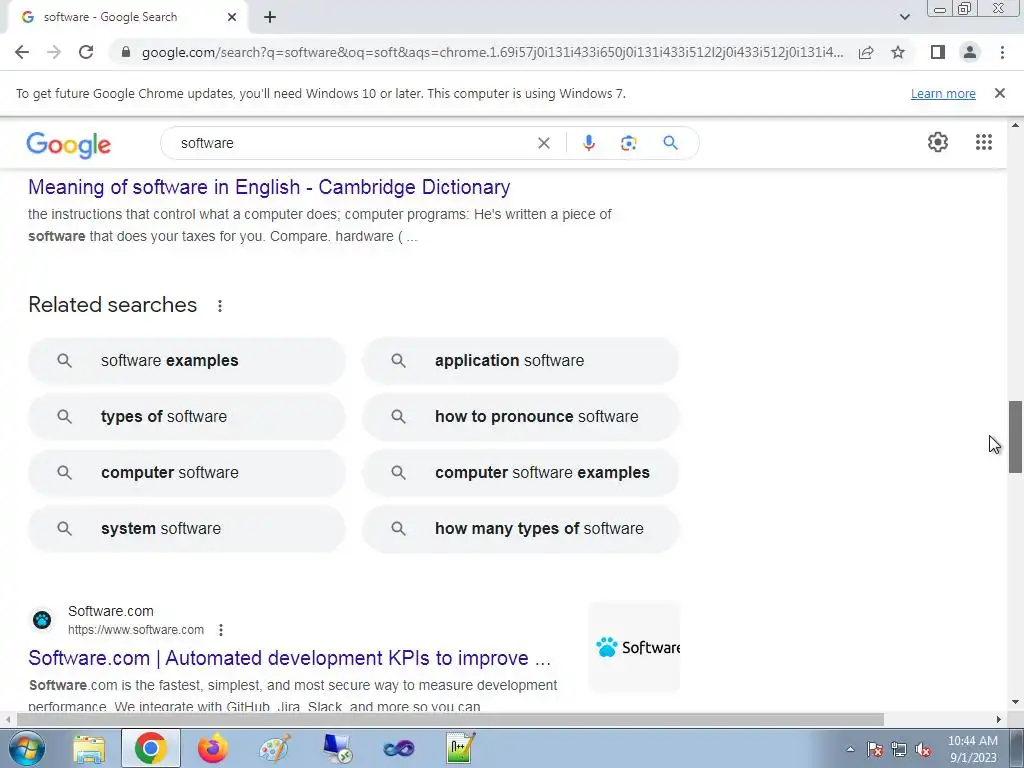Screen dimensions: 1024x768
Task: Click the https://www.software.com URL text
Action: pyautogui.click(x=136, y=630)
